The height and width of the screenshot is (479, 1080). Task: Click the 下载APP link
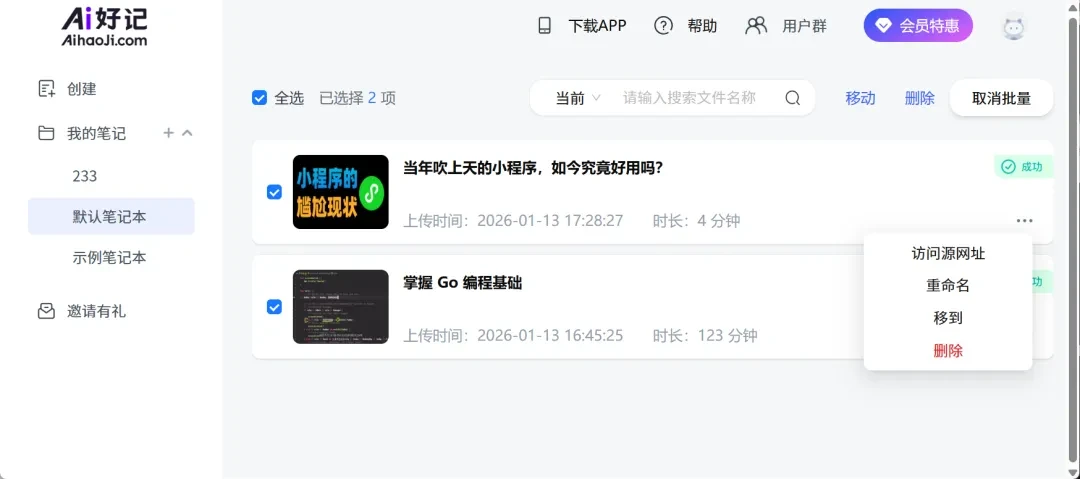coord(597,26)
